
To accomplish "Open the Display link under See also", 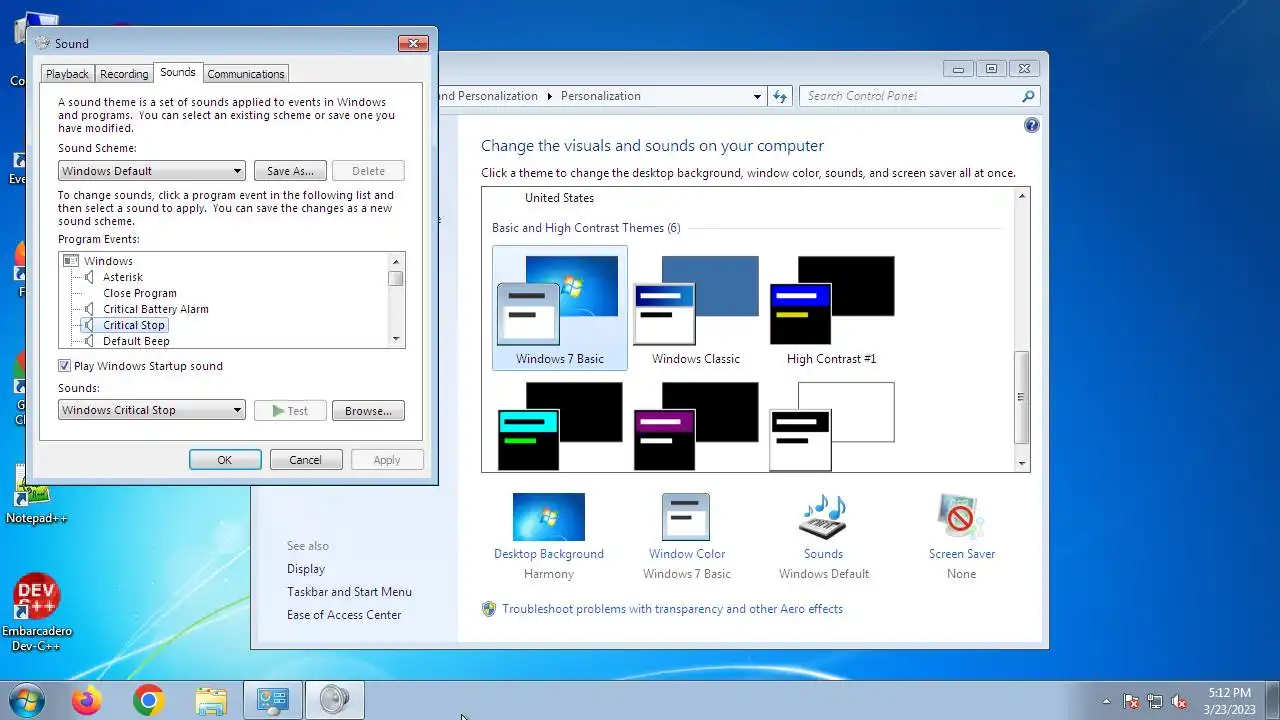I will [306, 569].
